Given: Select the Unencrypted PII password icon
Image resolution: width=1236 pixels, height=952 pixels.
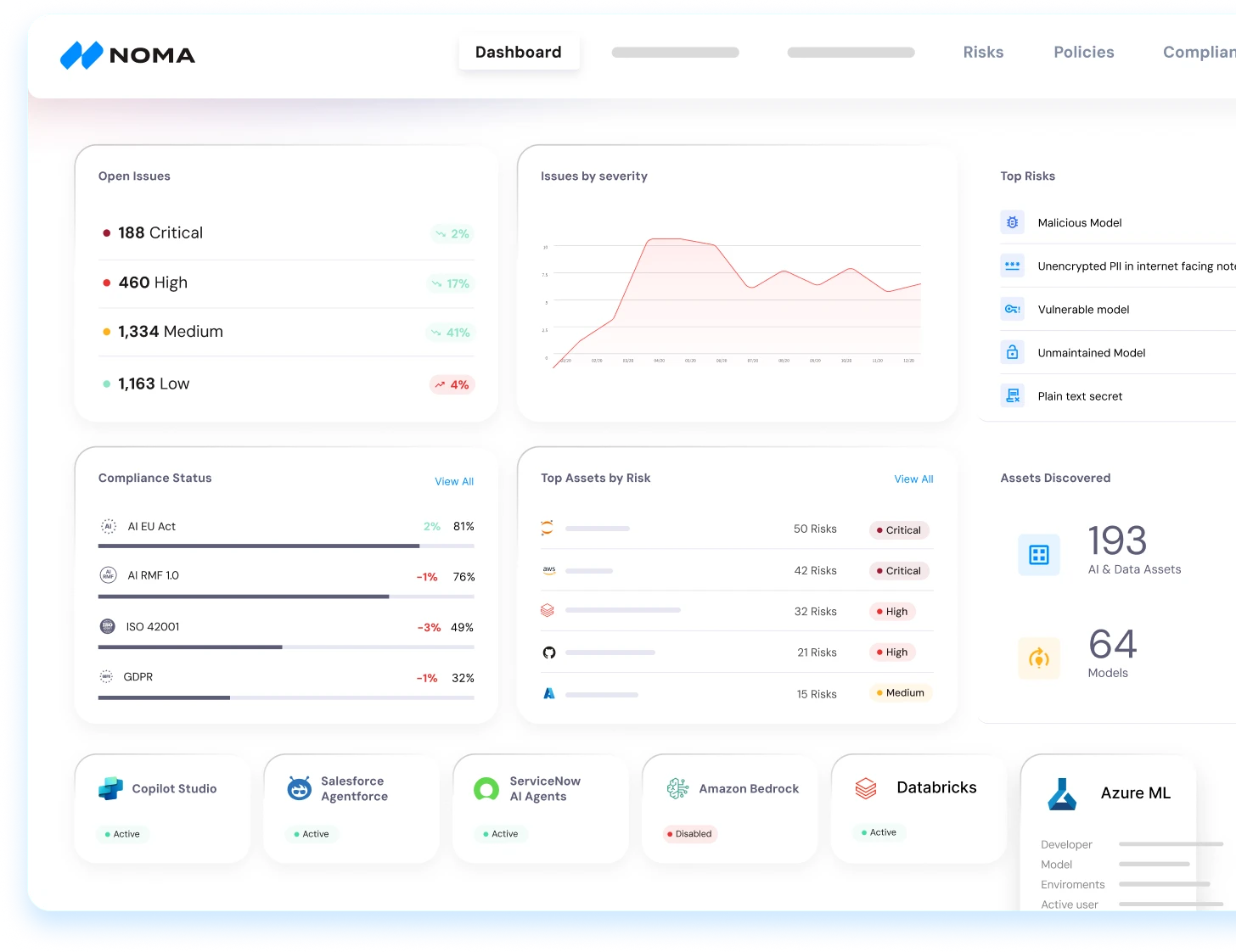Looking at the screenshot, I should [1012, 266].
